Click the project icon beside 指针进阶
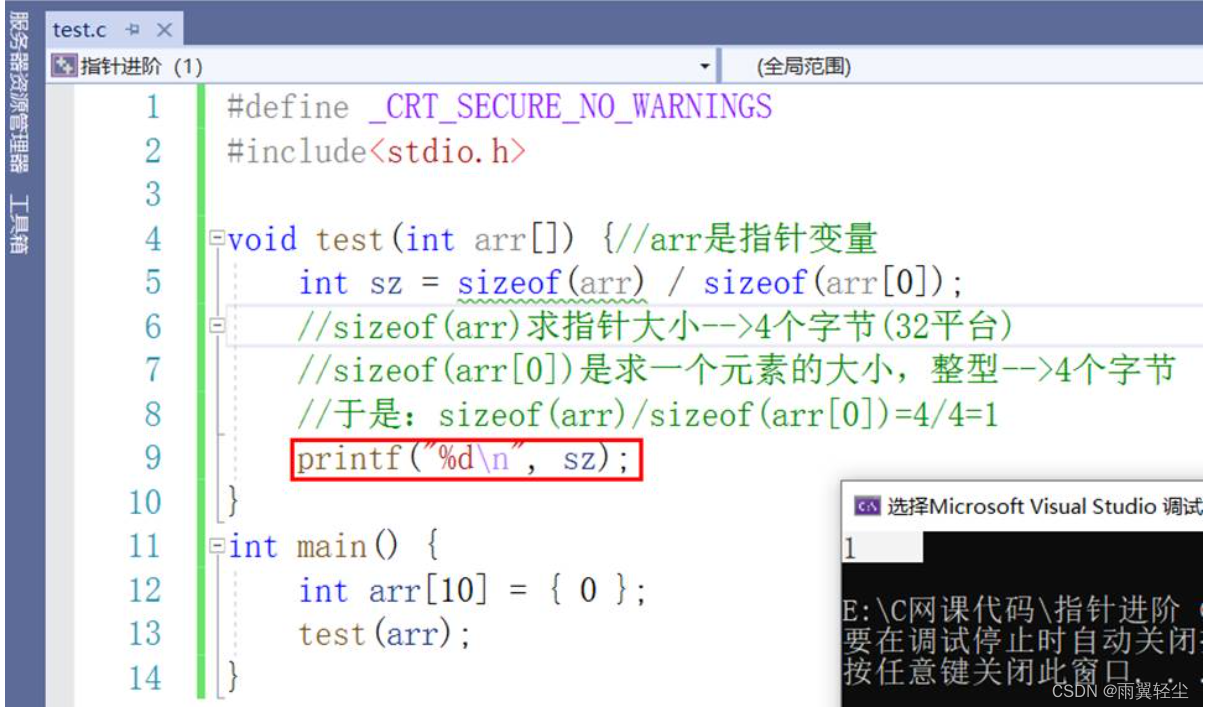 (64, 67)
